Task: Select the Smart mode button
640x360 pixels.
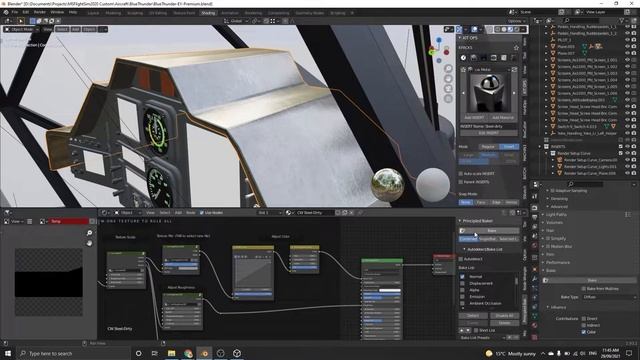Action: pos(509,147)
